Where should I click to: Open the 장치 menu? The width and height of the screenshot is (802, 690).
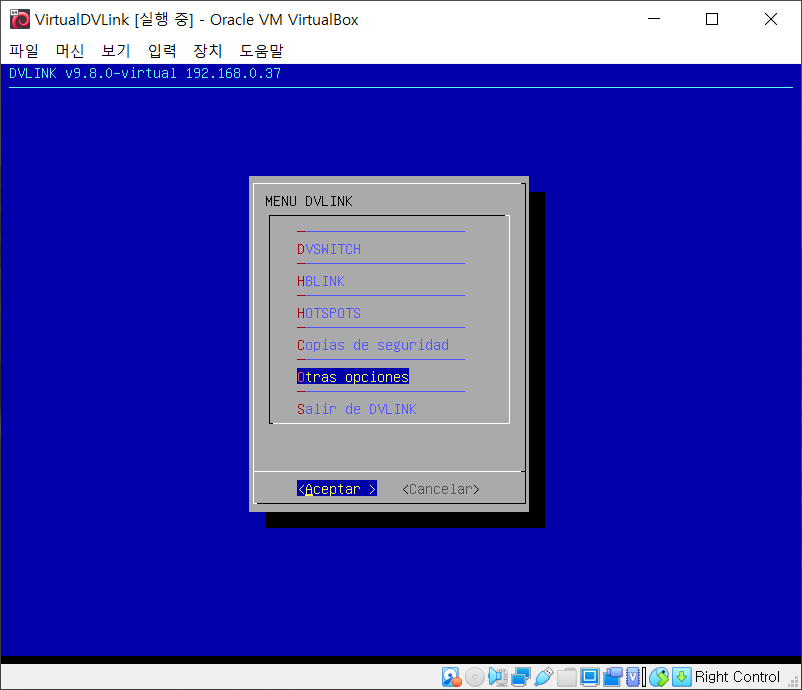[x=208, y=50]
